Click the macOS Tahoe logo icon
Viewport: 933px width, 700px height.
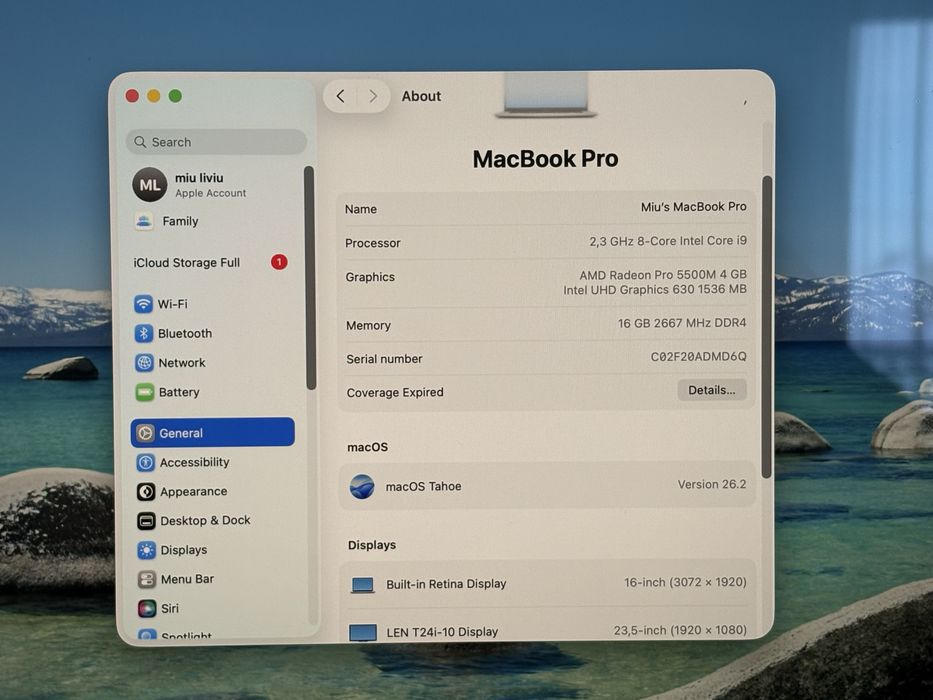(362, 486)
